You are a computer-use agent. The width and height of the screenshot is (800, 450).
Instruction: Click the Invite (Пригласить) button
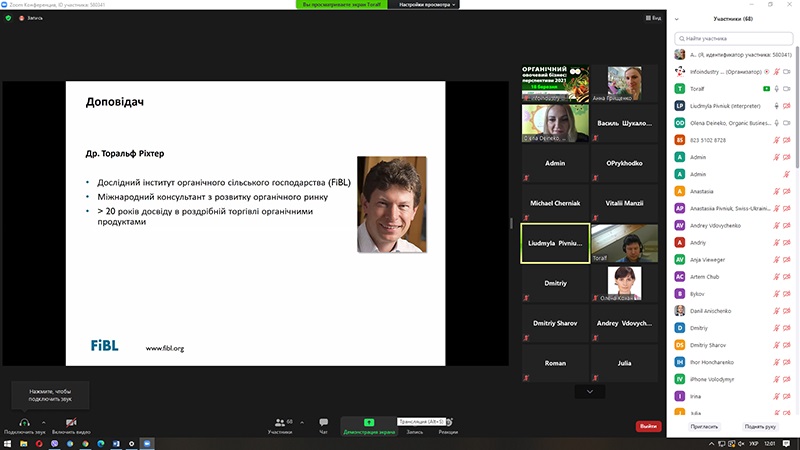704,427
